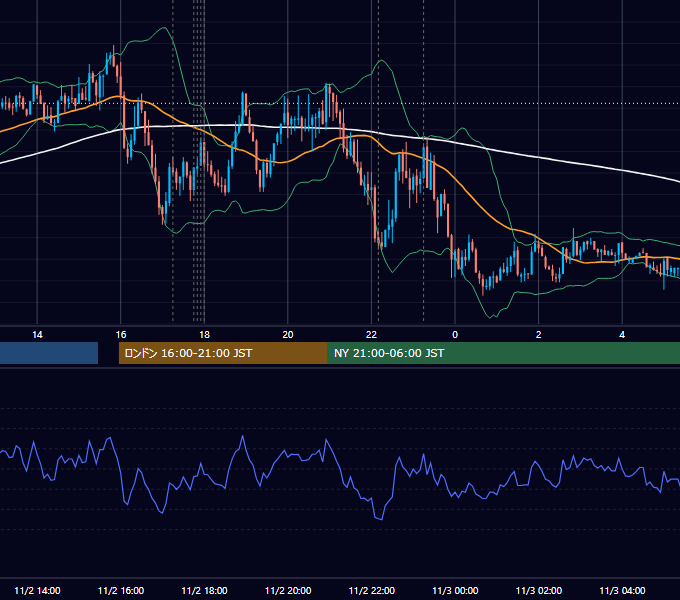Click the 11/3 00:00 date label

pyautogui.click(x=455, y=590)
